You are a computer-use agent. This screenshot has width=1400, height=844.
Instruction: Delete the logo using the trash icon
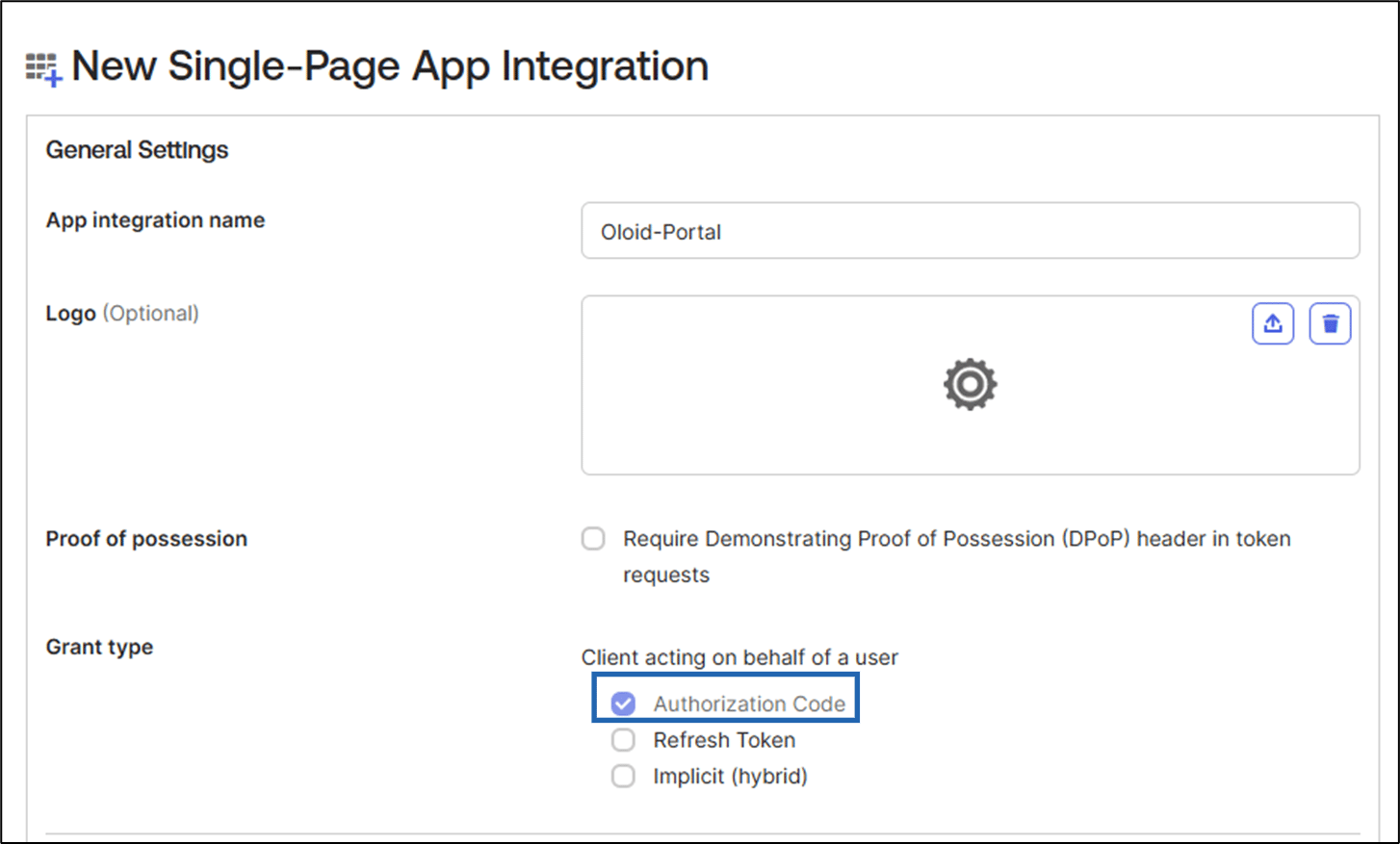point(1331,323)
